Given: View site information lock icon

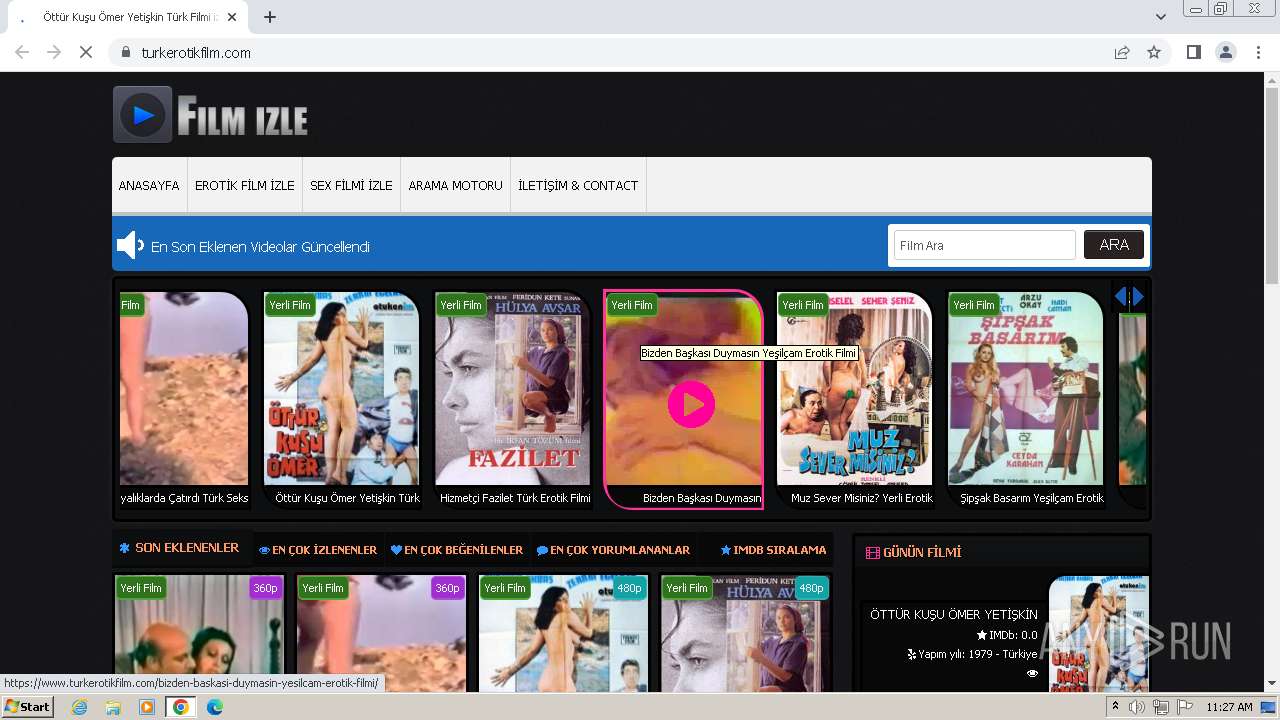Looking at the screenshot, I should (x=126, y=53).
